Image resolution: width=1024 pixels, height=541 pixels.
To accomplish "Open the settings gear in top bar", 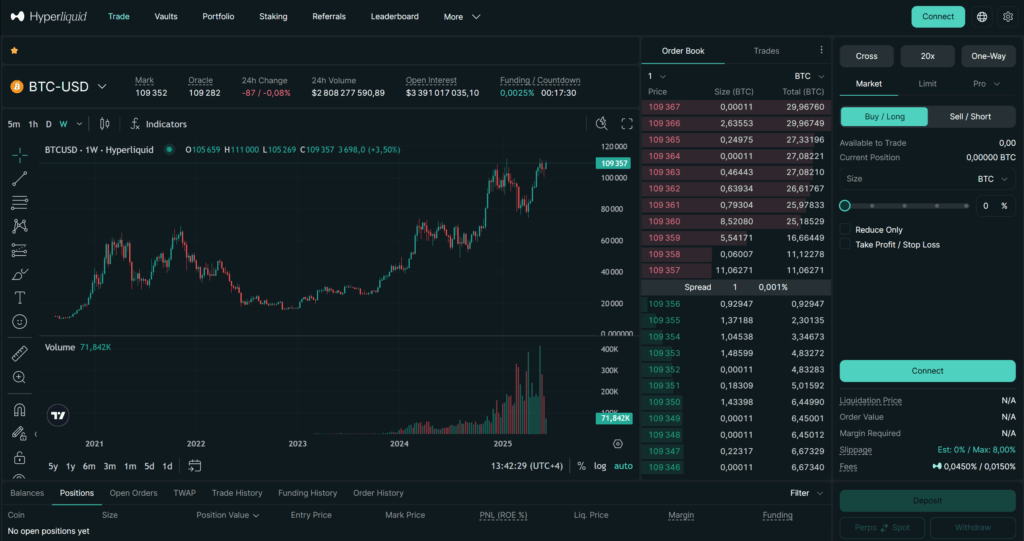I will 1008,17.
